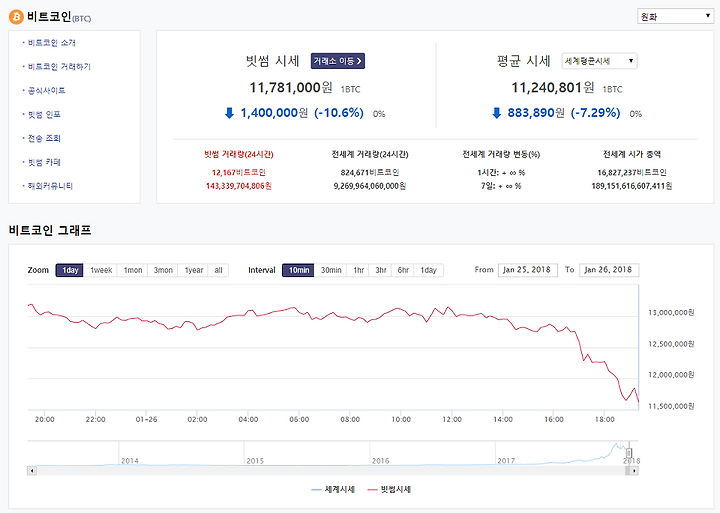The height and width of the screenshot is (513, 720).
Task: Click the 824,671비트코인 value
Action: click(x=370, y=173)
